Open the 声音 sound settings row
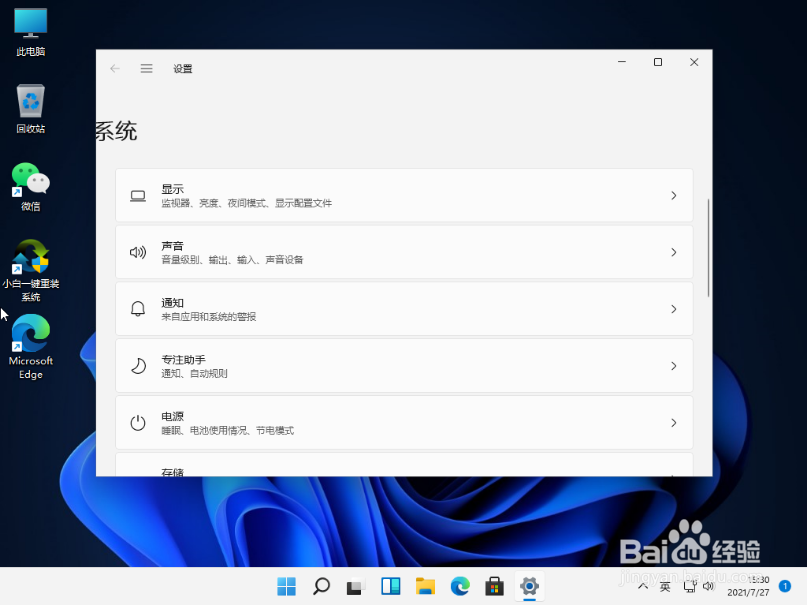Image resolution: width=807 pixels, height=605 pixels. tap(404, 252)
